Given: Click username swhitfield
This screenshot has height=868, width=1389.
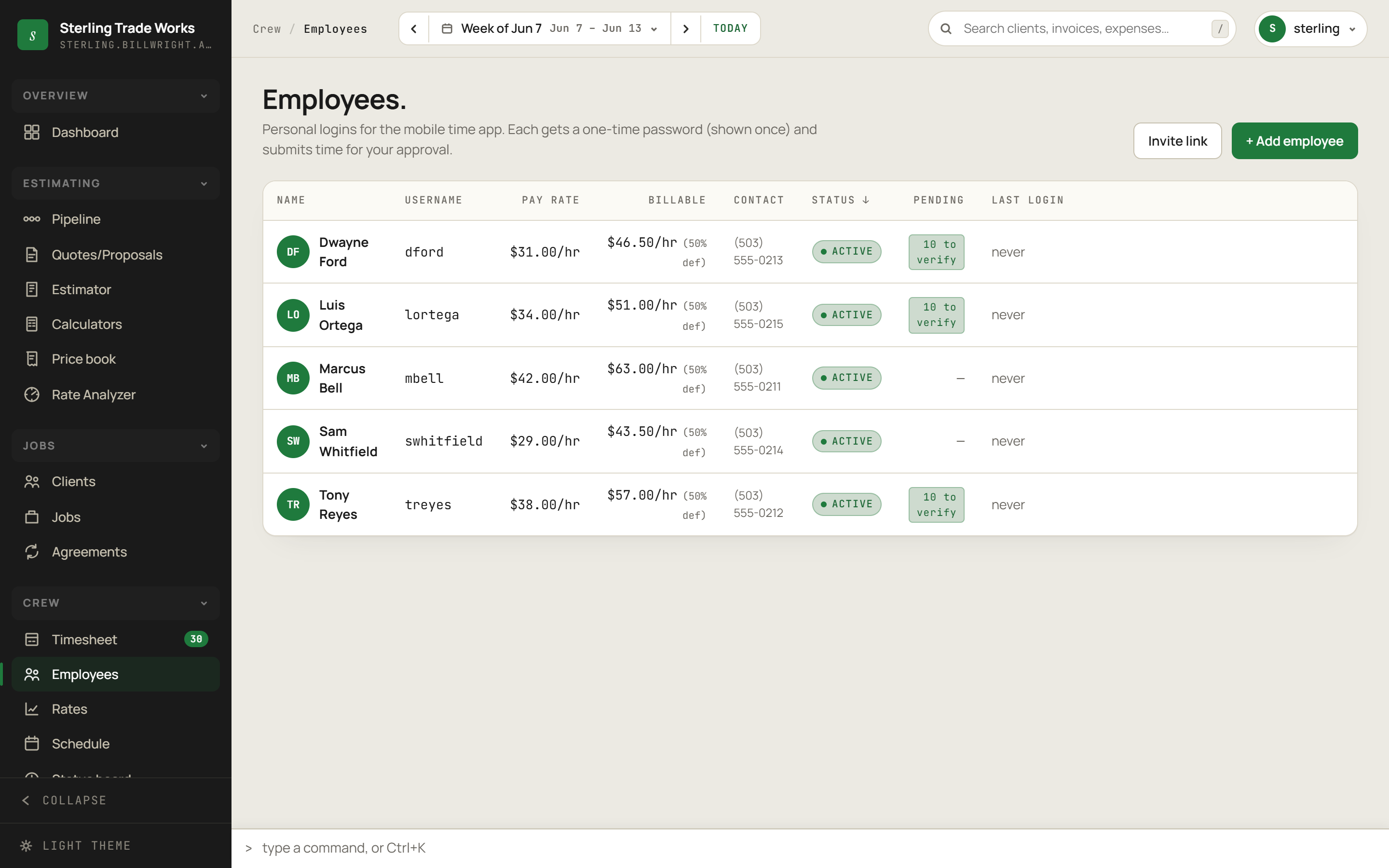Looking at the screenshot, I should (444, 441).
